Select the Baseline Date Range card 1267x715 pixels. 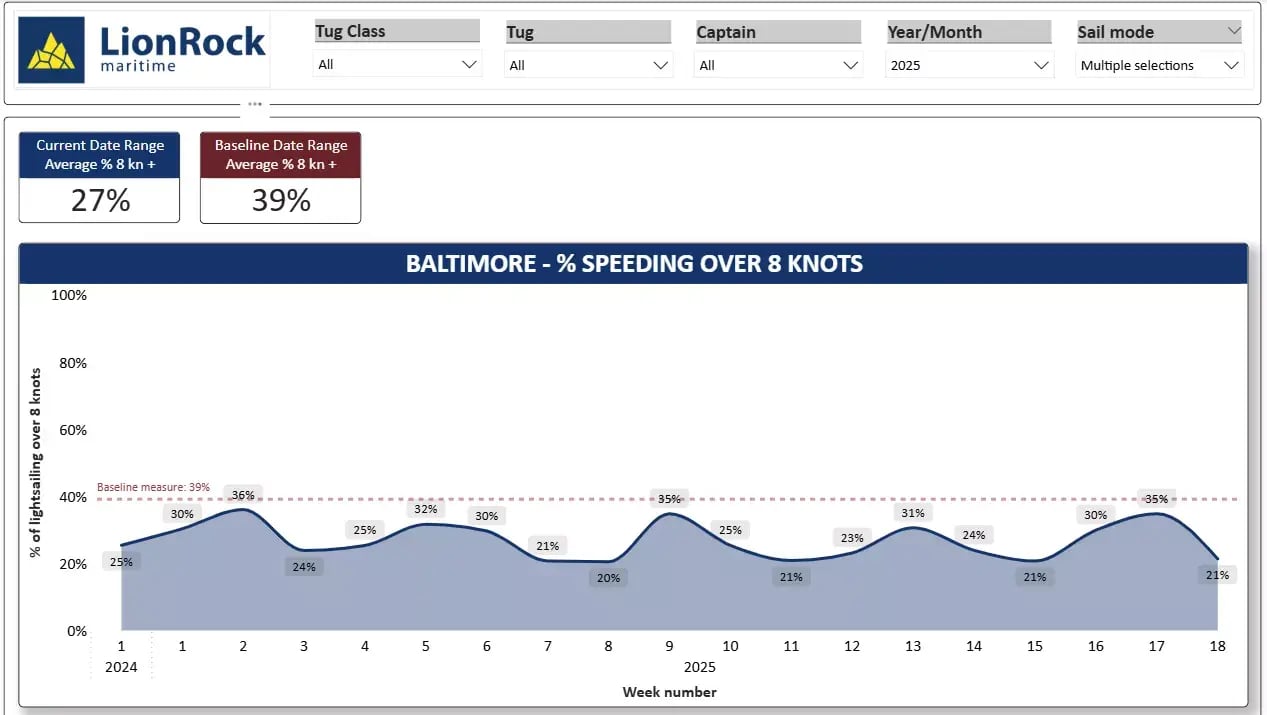tap(281, 177)
